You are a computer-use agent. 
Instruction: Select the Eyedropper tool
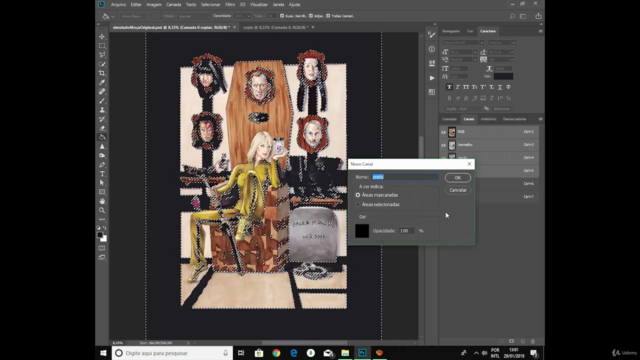coord(102,82)
